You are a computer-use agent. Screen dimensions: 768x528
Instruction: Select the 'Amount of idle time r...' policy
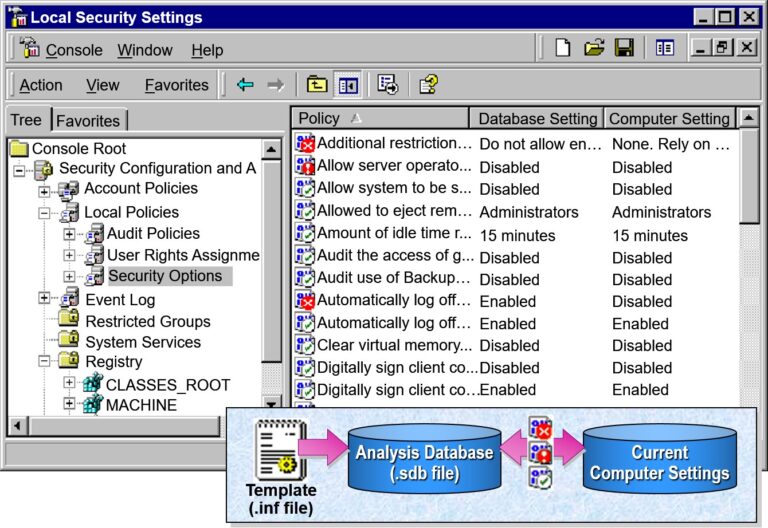point(394,233)
